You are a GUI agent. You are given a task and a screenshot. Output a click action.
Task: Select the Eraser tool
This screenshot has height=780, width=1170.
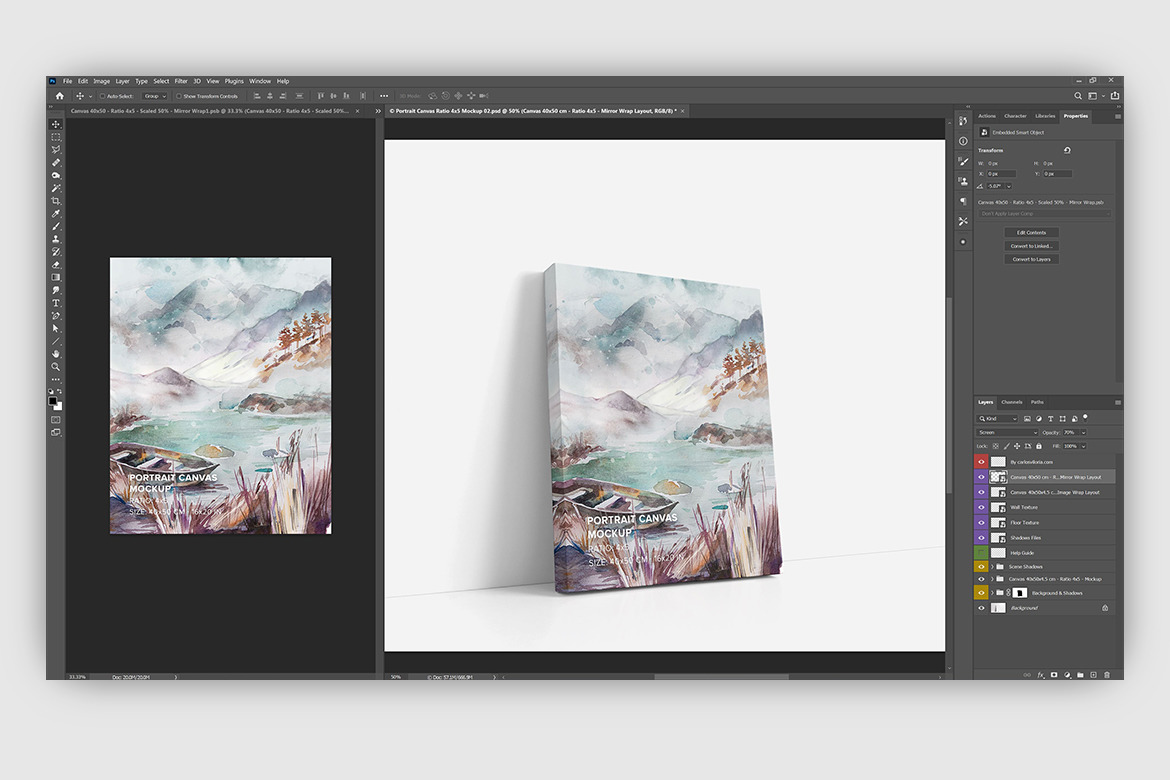(56, 264)
